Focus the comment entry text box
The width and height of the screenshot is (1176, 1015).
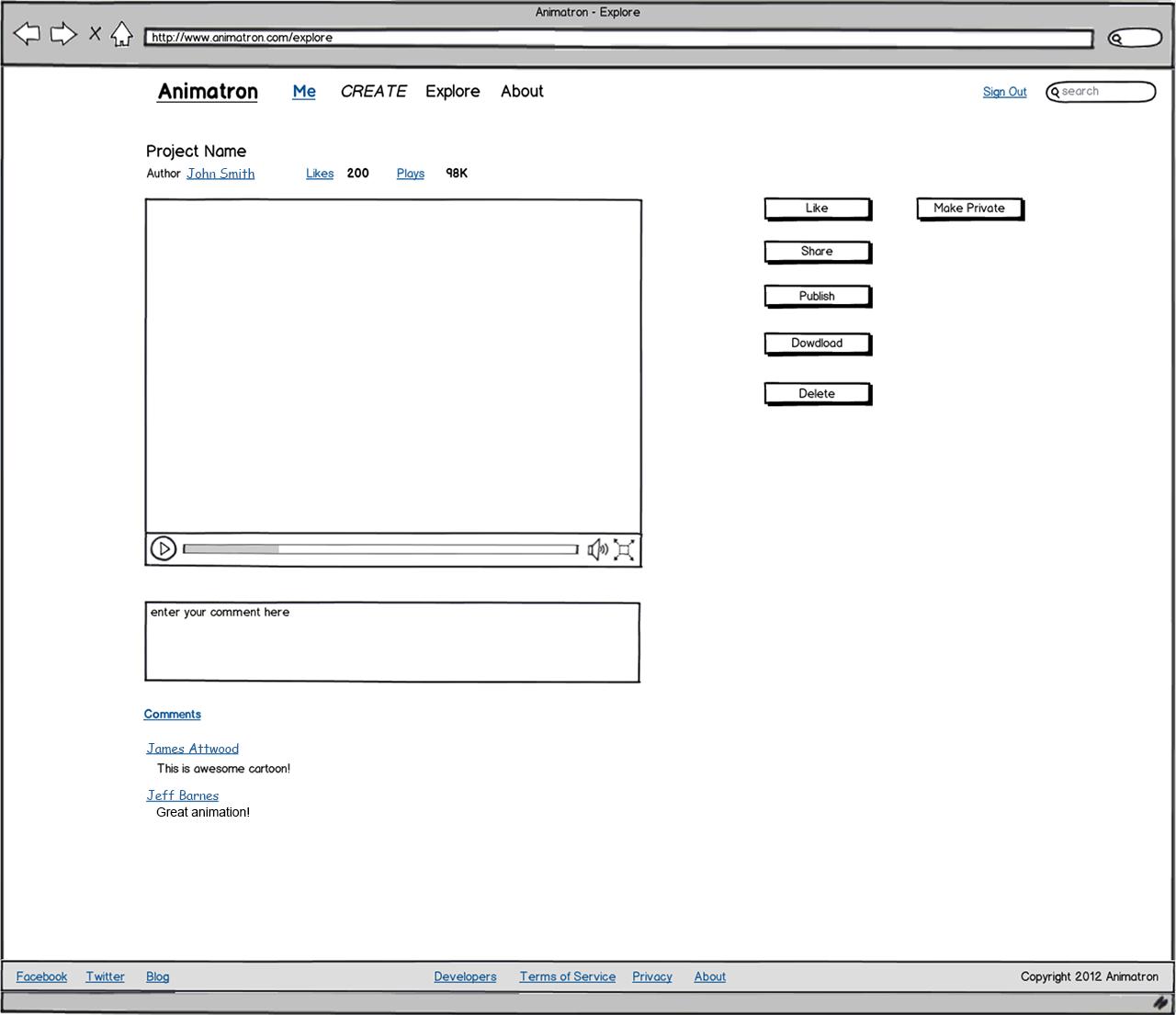(392, 642)
